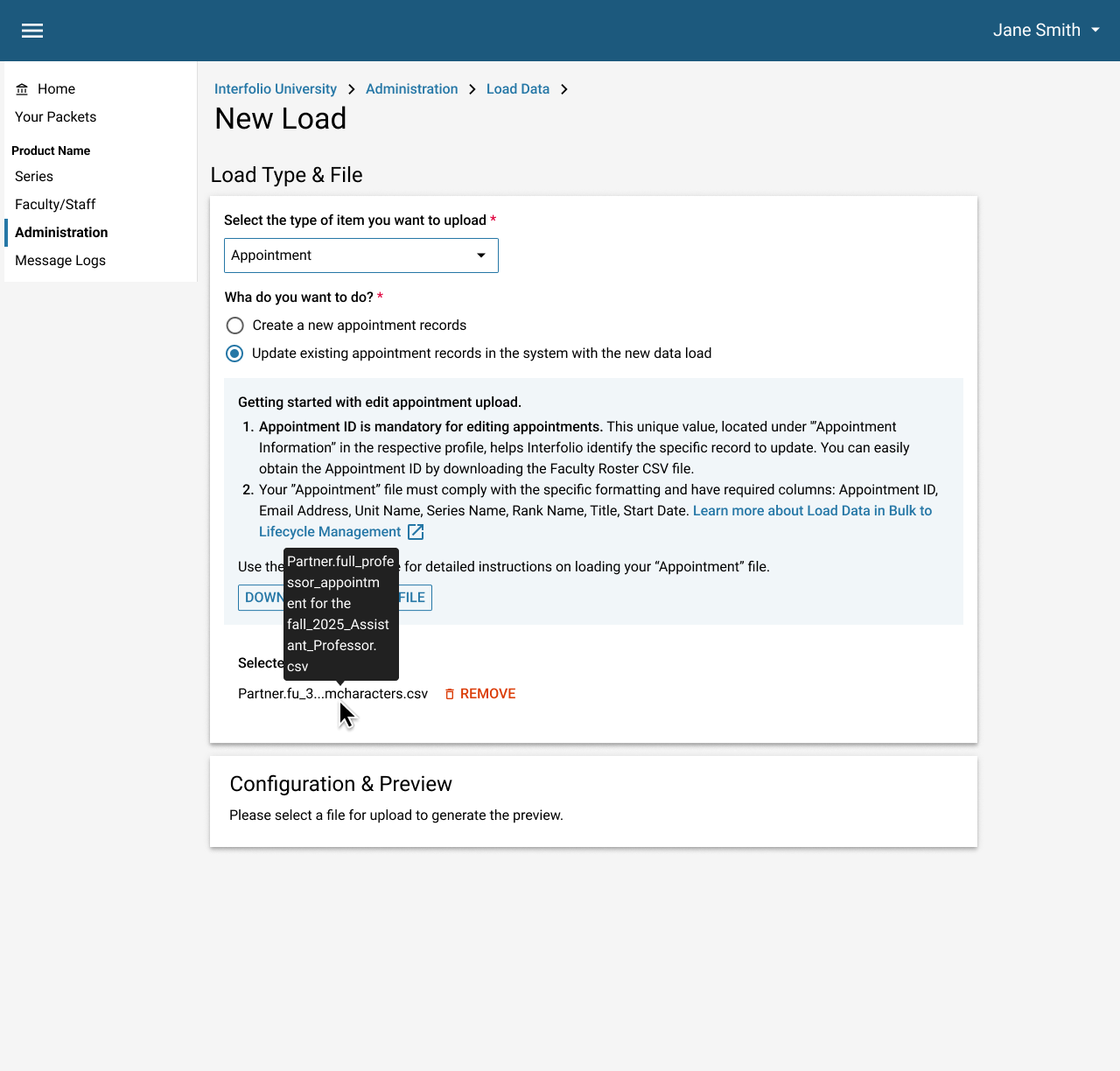Open the Appointment item type dropdown
The height and width of the screenshot is (1071, 1120).
pyautogui.click(x=360, y=255)
